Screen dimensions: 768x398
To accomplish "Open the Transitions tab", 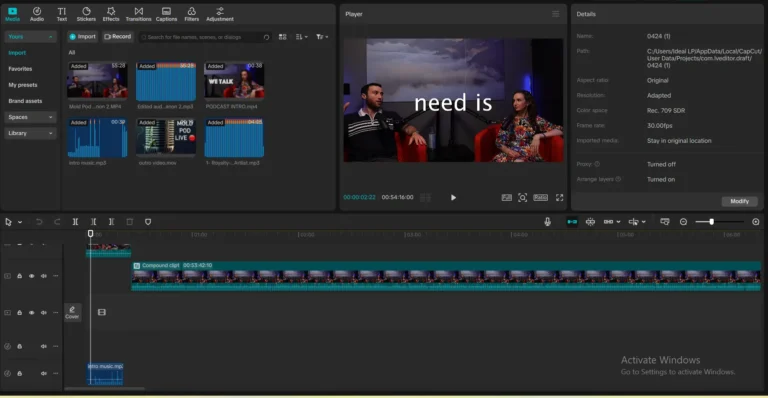I will [139, 14].
